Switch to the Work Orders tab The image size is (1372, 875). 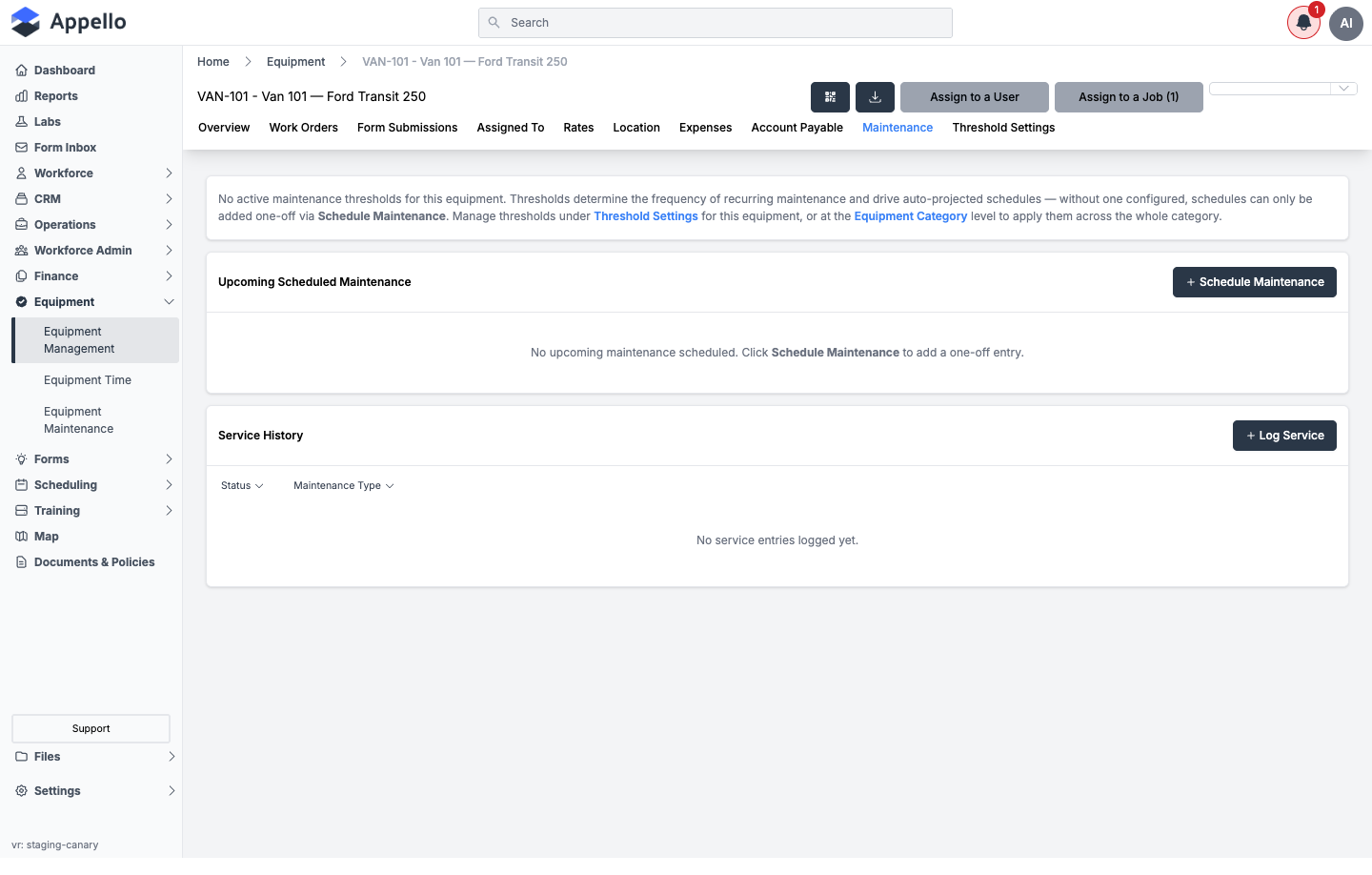[x=303, y=128]
